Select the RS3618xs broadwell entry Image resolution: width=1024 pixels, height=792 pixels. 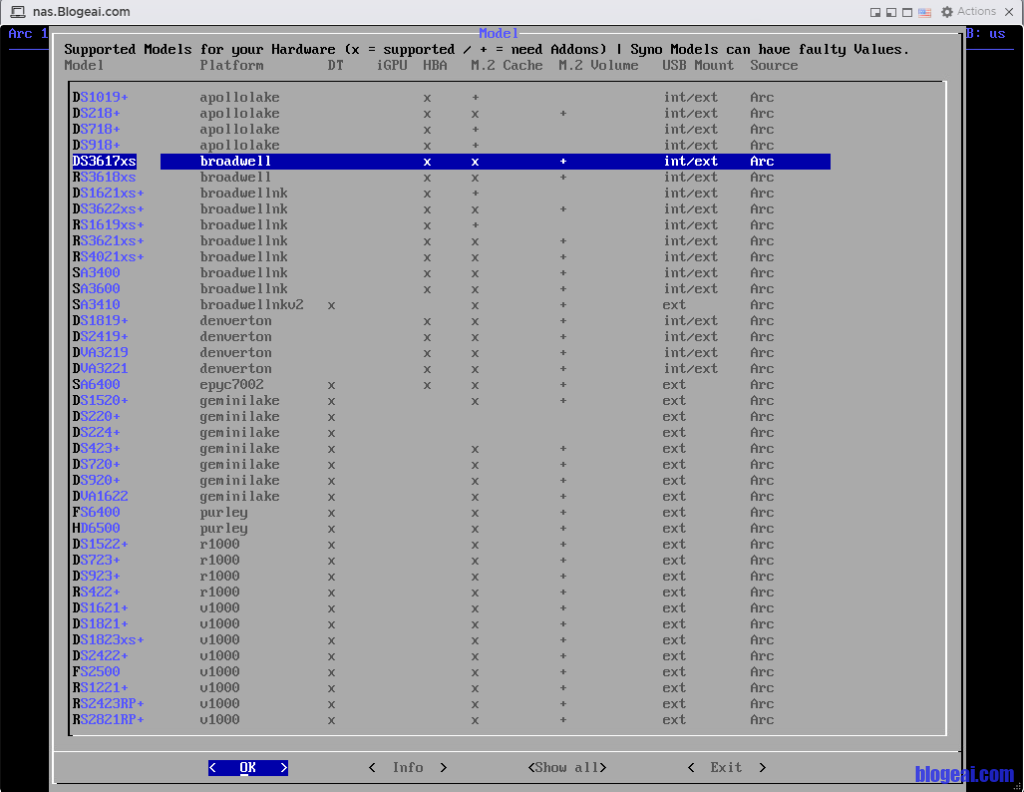(x=104, y=177)
